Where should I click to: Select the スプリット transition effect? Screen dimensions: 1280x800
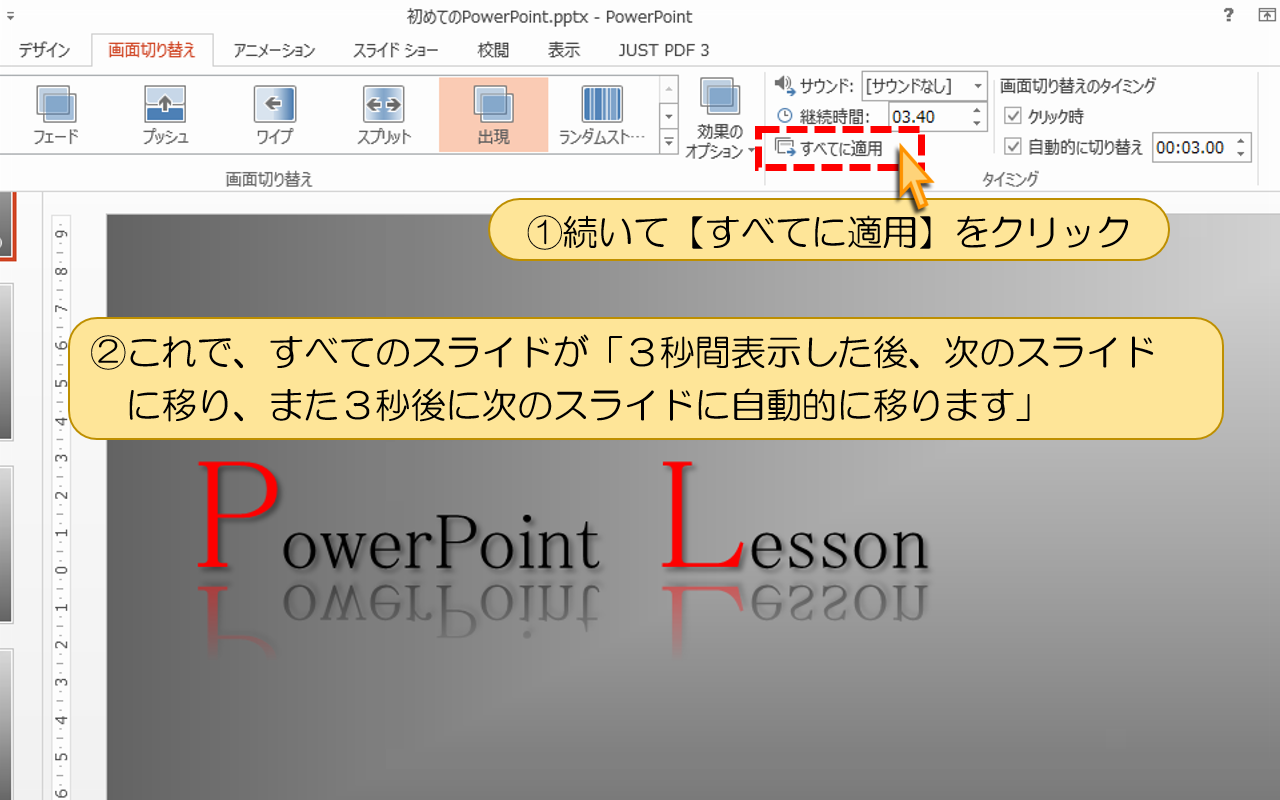[x=384, y=115]
